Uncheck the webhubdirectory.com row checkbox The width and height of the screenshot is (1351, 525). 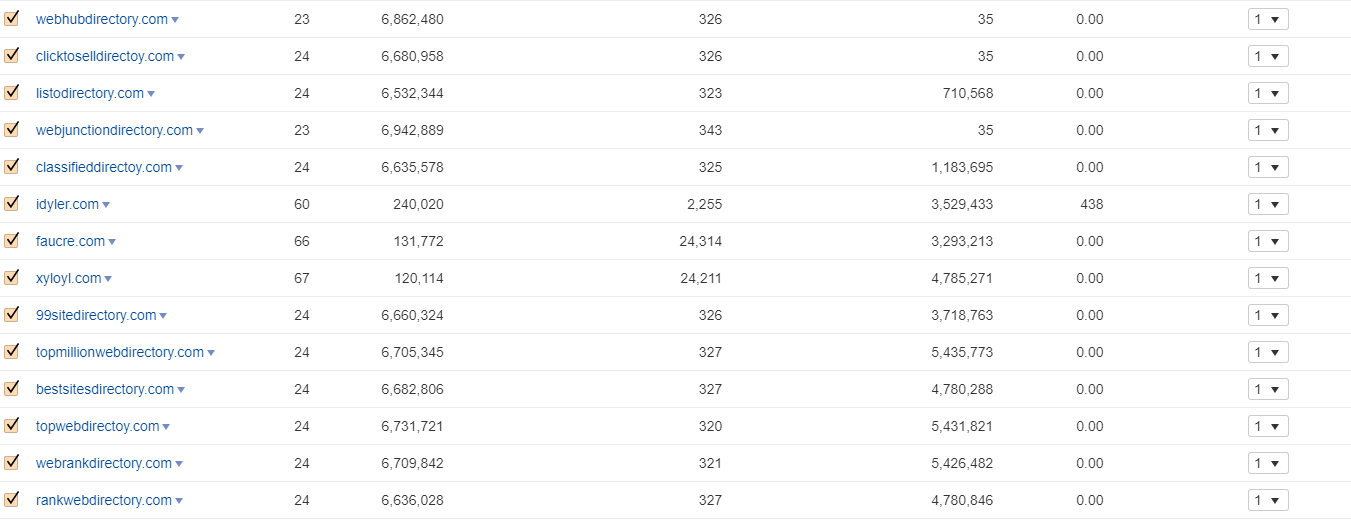(12, 18)
